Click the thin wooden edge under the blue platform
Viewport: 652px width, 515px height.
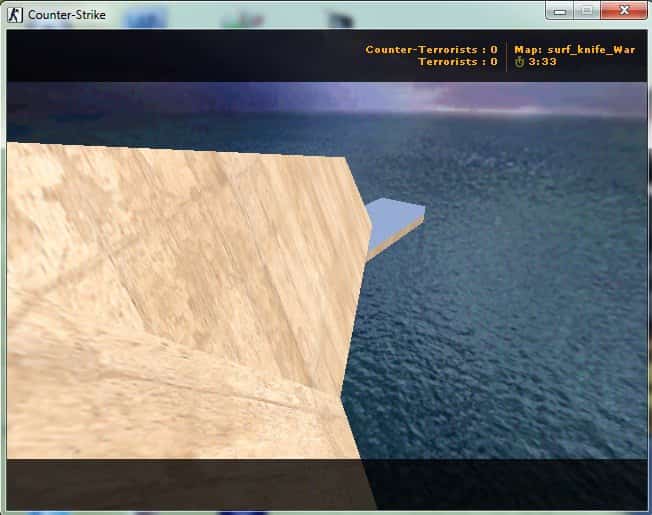394,241
